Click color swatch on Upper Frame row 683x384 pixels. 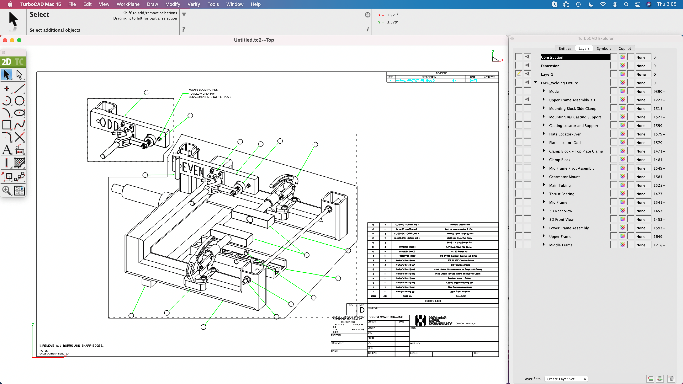point(622,236)
